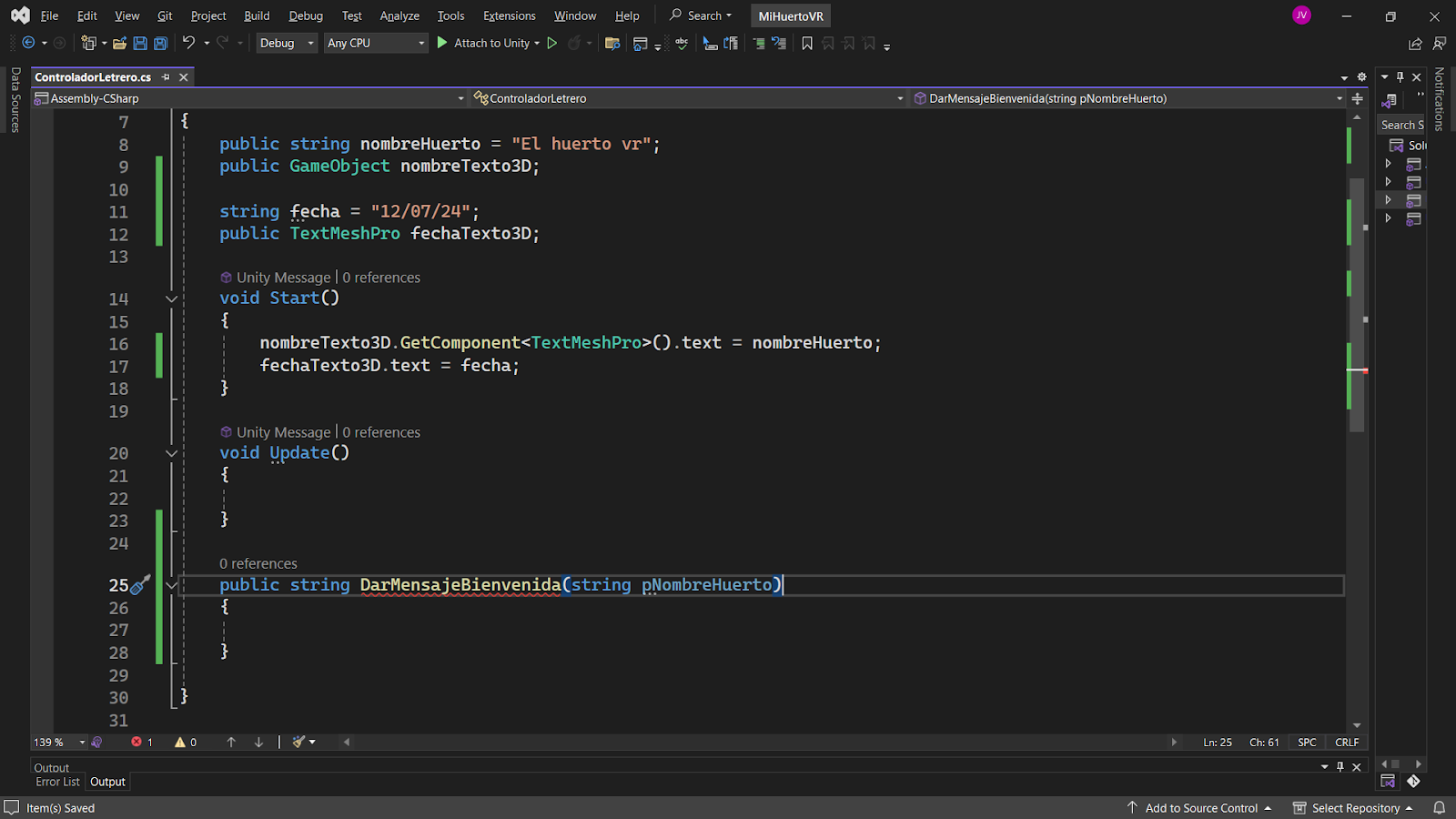Click the Undo arrow icon

click(x=188, y=43)
